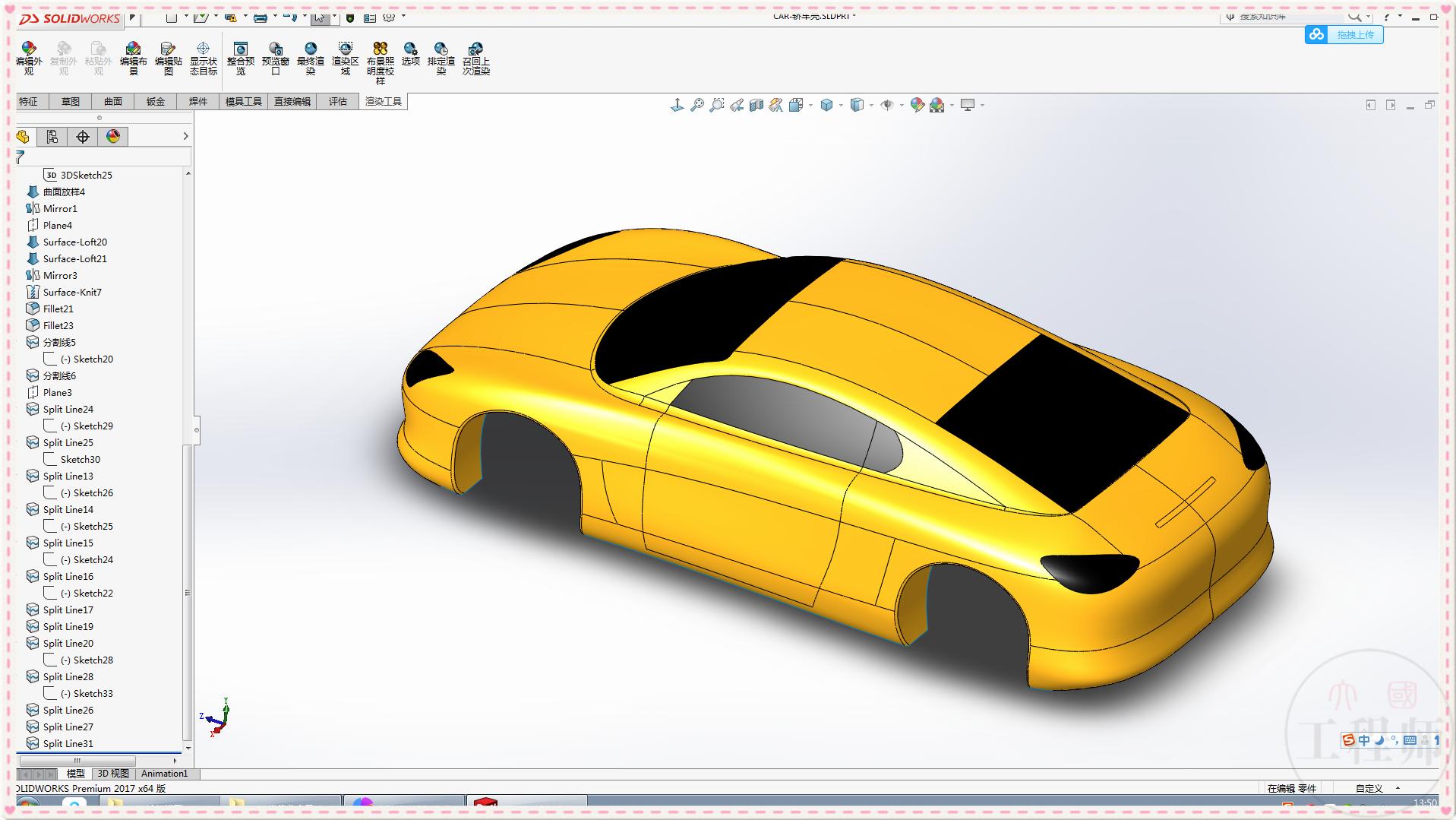Click the appearance color sphere on the heads-up toolbar
This screenshot has width=1456, height=820.
(x=917, y=104)
